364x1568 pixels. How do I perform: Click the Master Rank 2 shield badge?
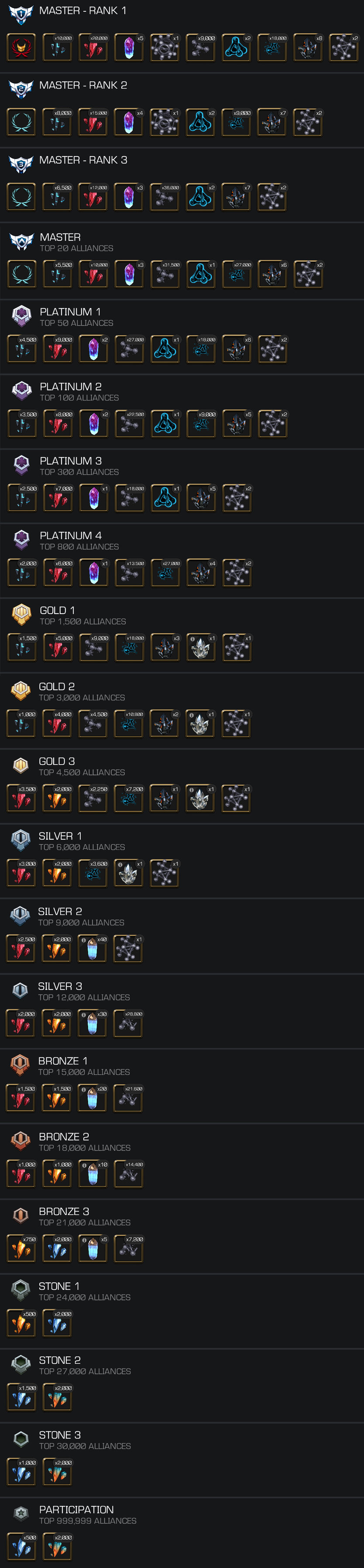pyautogui.click(x=21, y=89)
